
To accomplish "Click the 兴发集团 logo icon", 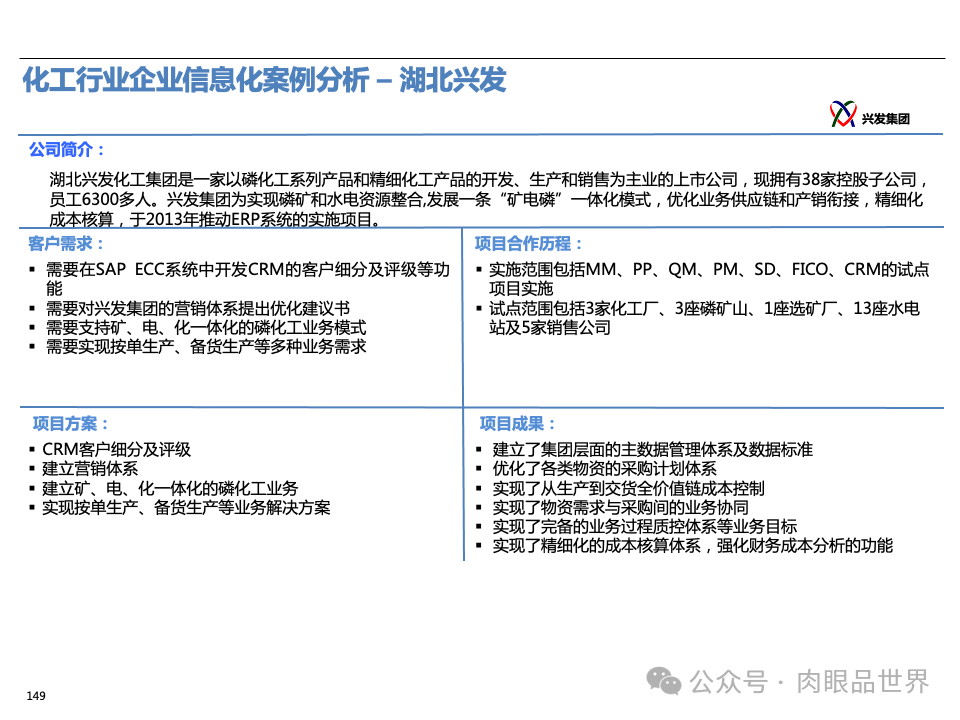I will [x=842, y=114].
